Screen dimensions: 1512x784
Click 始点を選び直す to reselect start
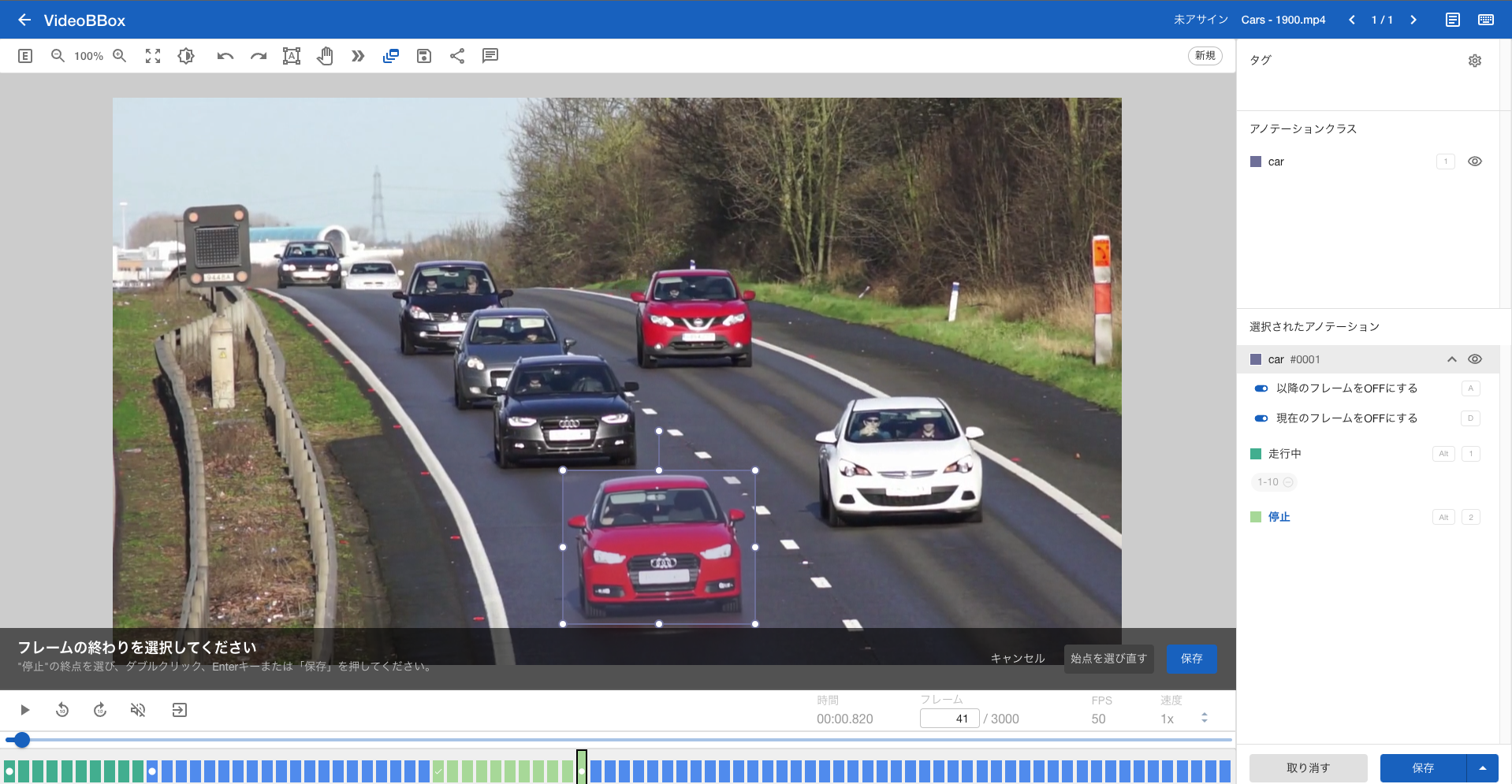point(1108,659)
